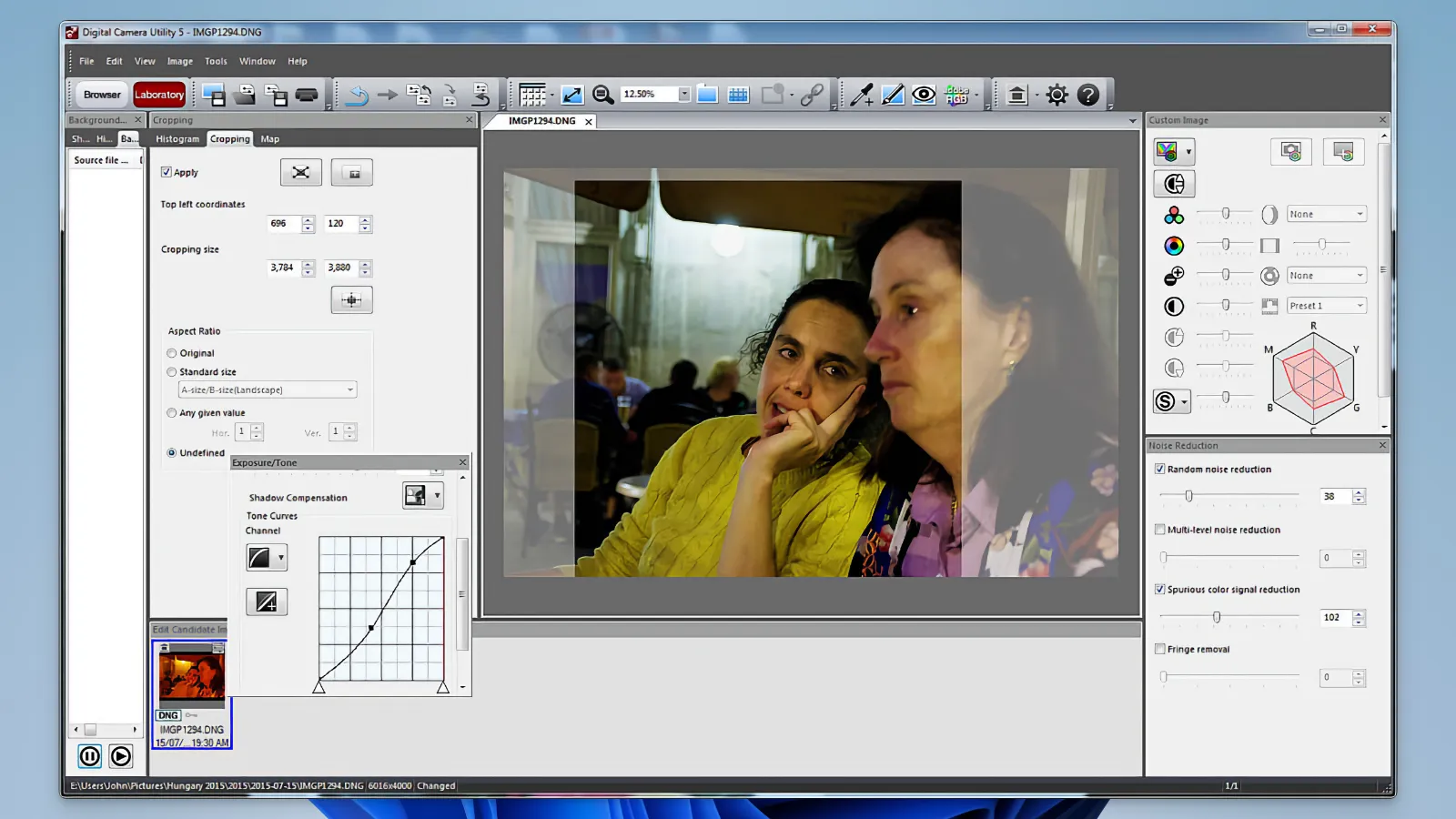1456x819 pixels.
Task: Click the rotate crop frame icon in Cropping panel
Action: pos(300,172)
